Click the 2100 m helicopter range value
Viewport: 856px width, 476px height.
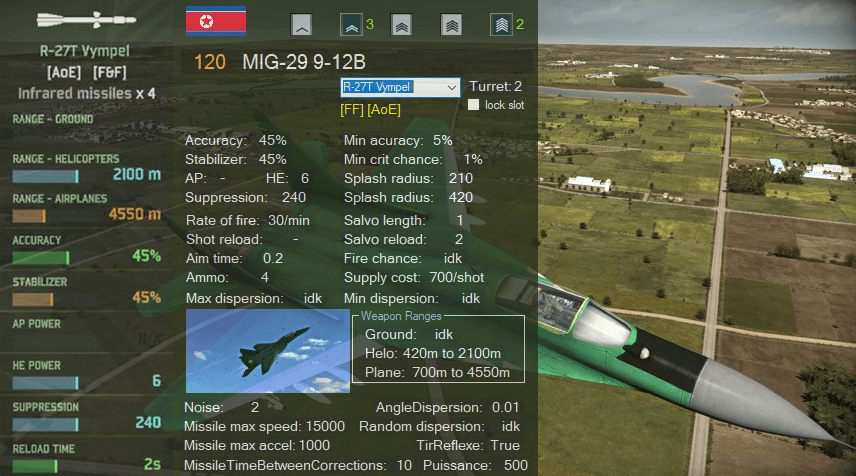137,174
